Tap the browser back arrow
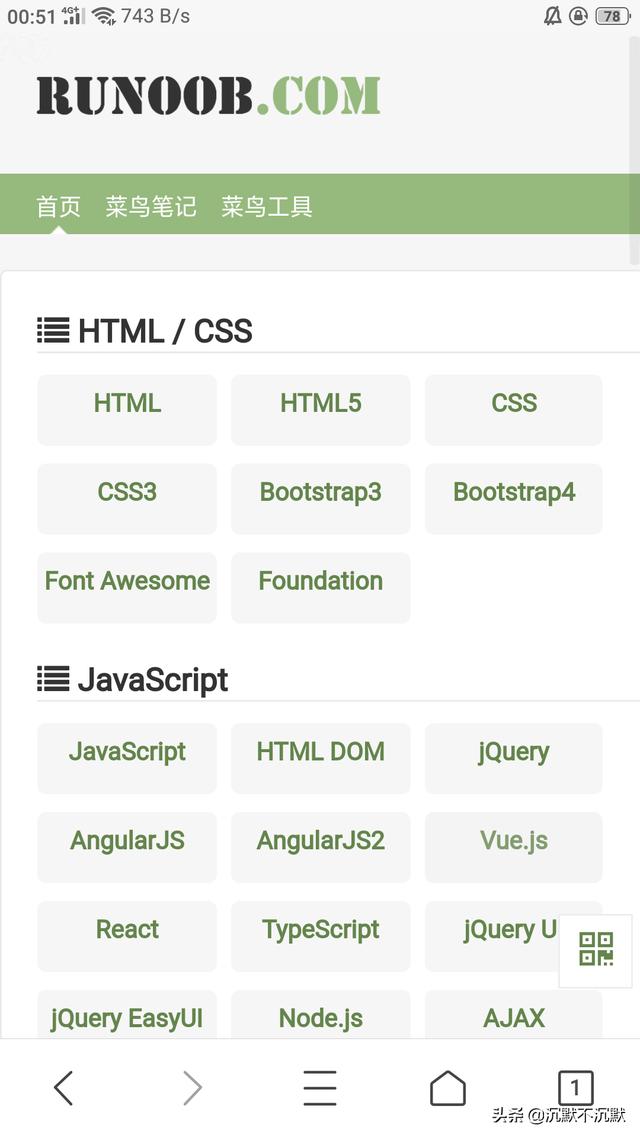640x1138 pixels. click(x=64, y=1088)
